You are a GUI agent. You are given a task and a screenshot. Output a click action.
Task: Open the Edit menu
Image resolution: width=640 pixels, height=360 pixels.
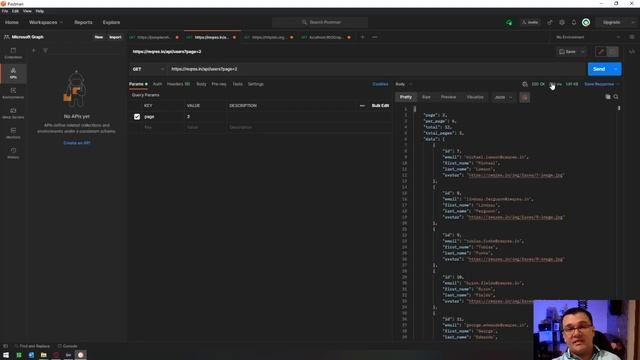coord(16,11)
